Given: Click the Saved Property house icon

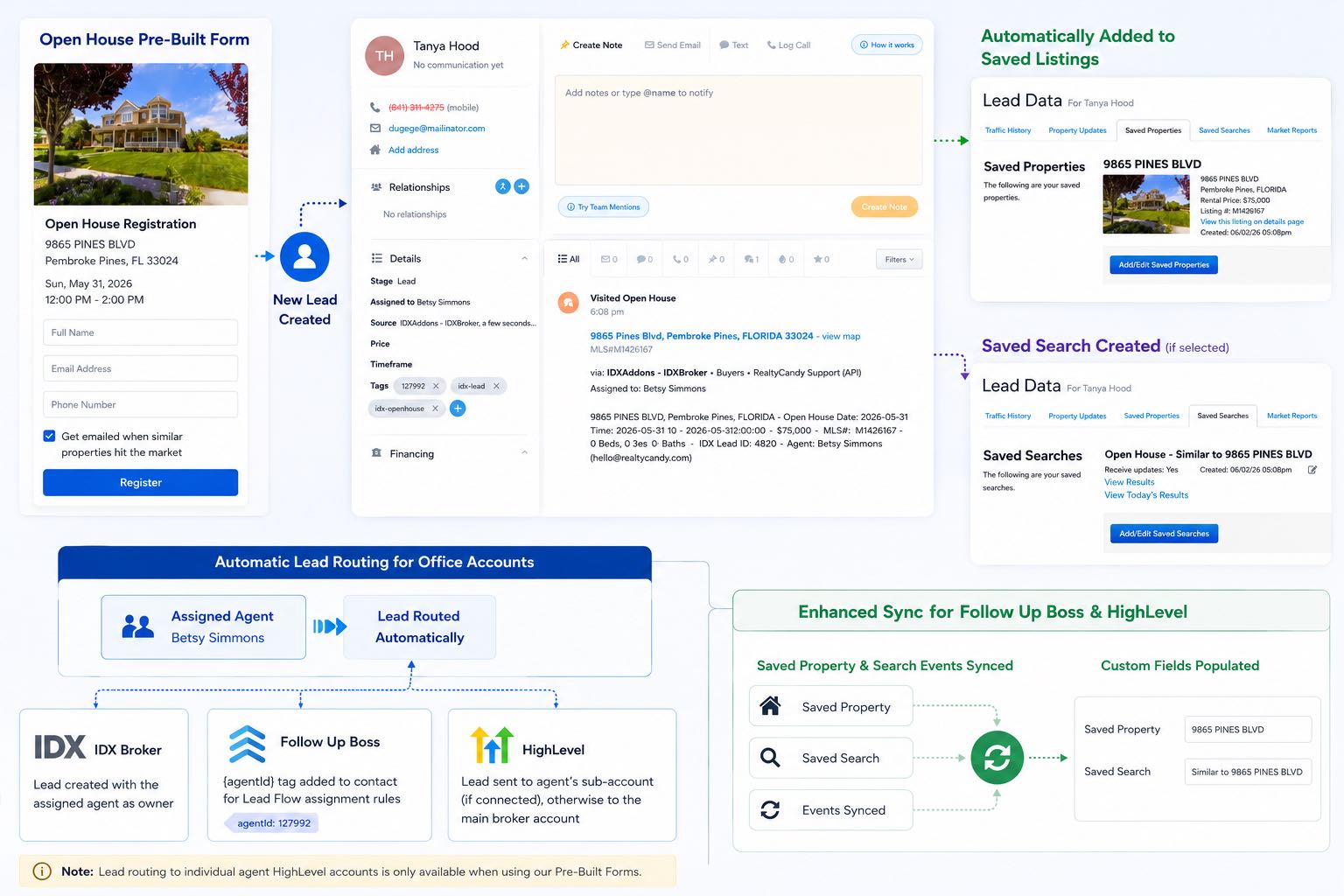Looking at the screenshot, I should 770,705.
